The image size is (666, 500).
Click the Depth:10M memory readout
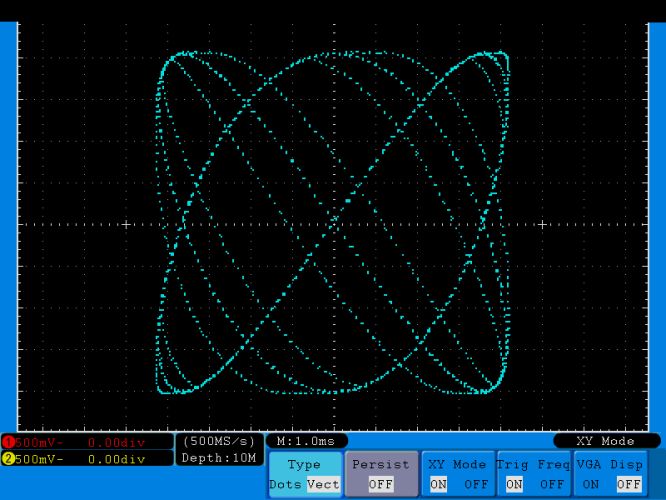pyautogui.click(x=219, y=458)
